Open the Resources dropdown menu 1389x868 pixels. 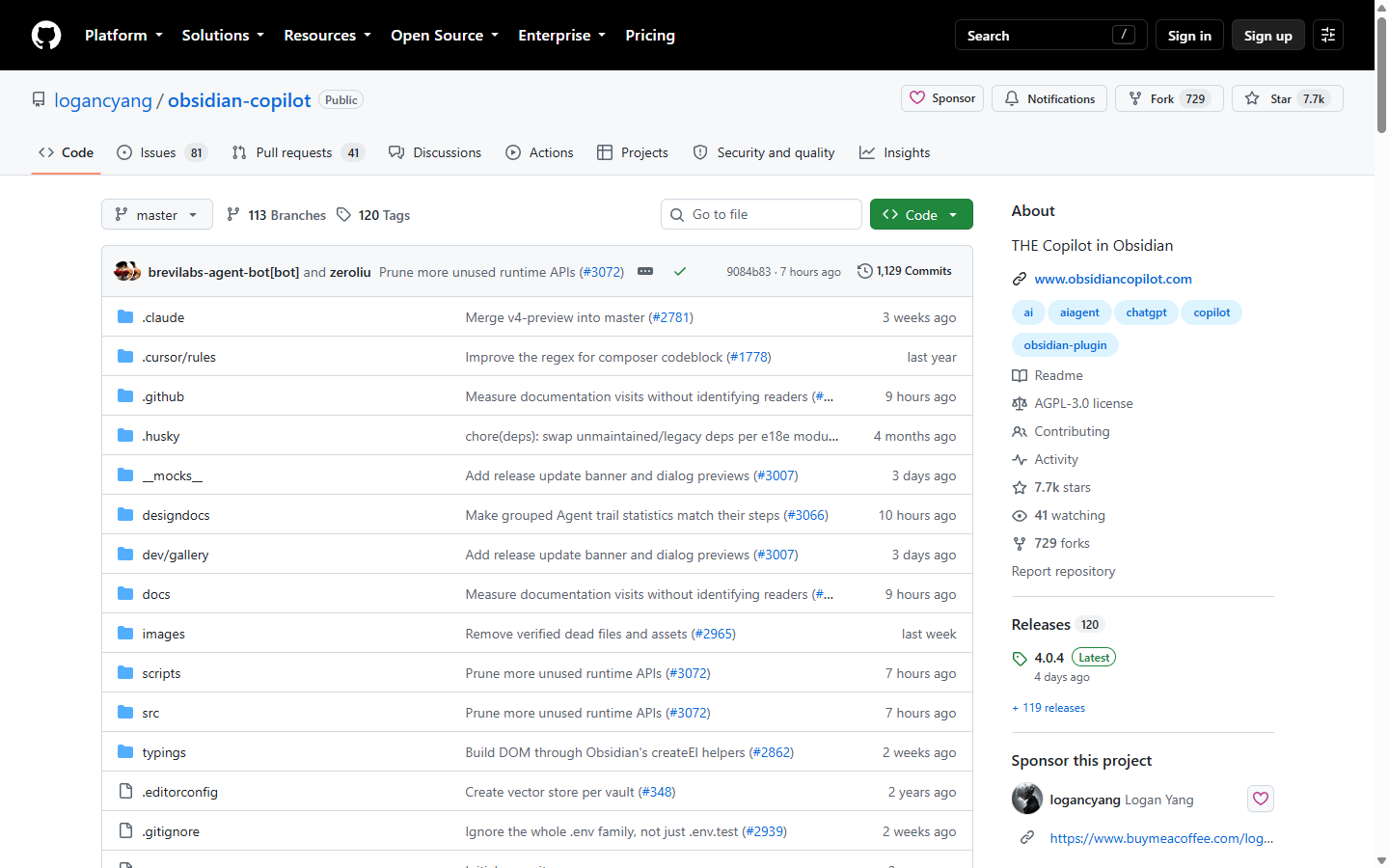click(327, 35)
